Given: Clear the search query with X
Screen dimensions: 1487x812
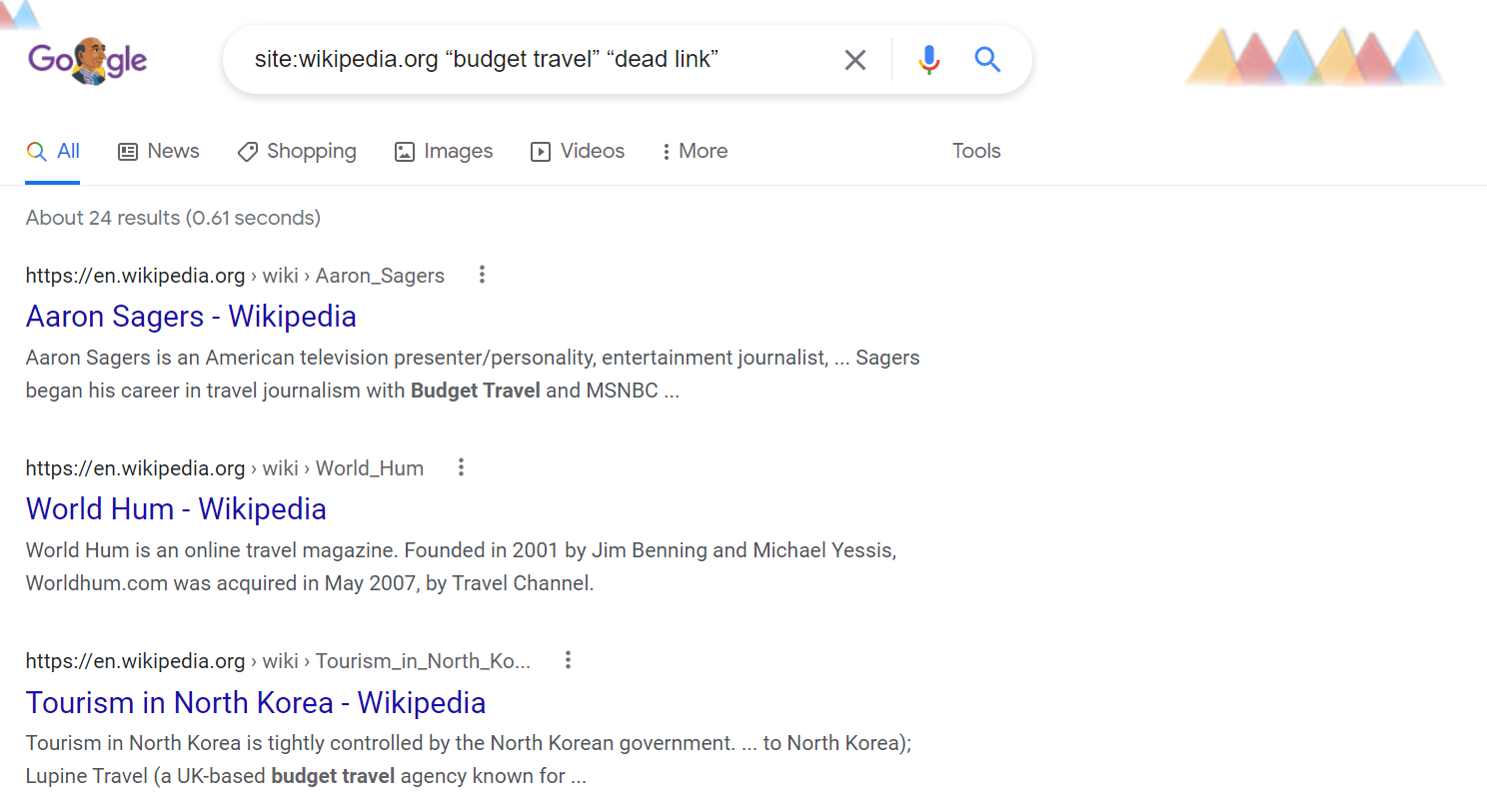Looking at the screenshot, I should coord(855,60).
